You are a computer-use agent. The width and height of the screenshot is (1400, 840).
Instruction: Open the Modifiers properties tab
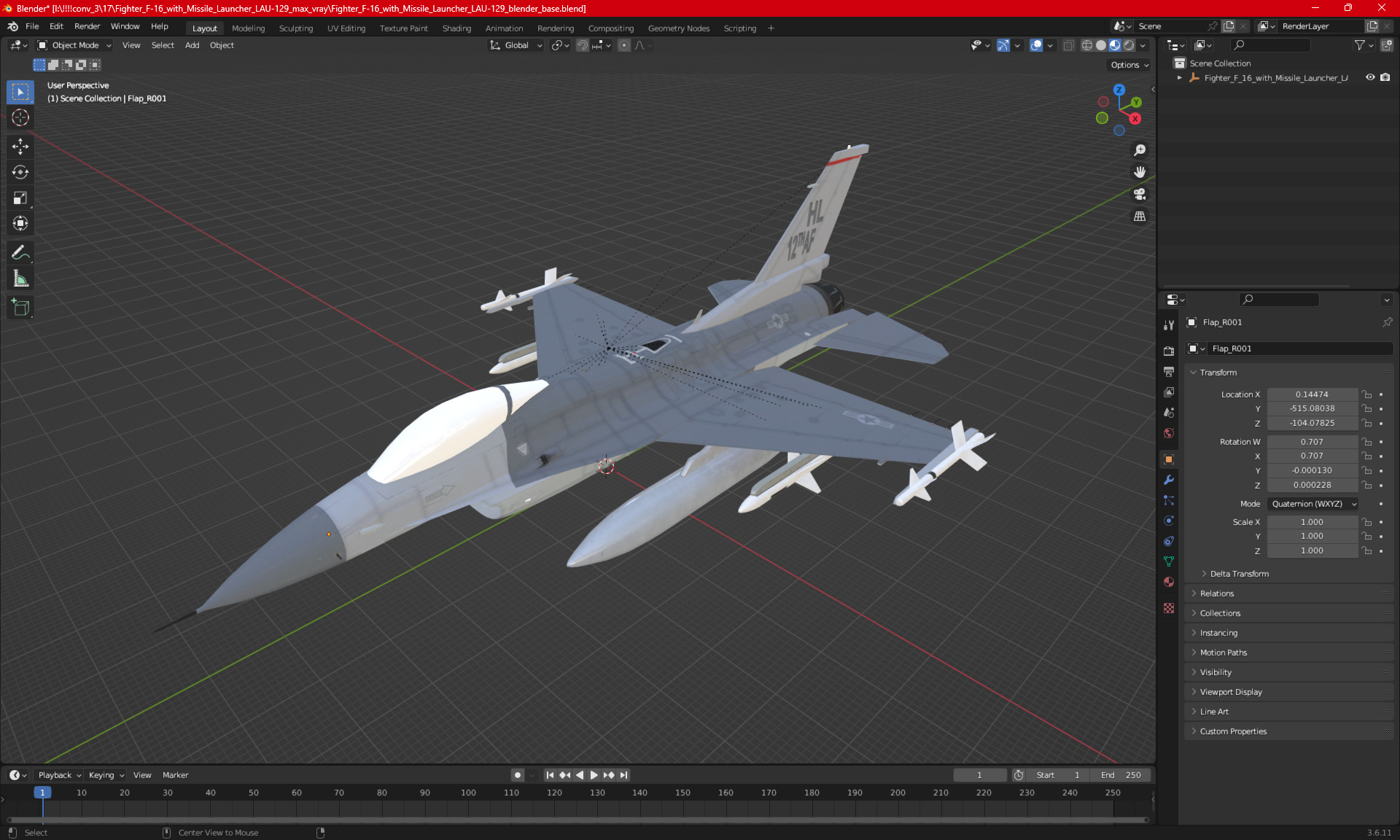[x=1169, y=480]
